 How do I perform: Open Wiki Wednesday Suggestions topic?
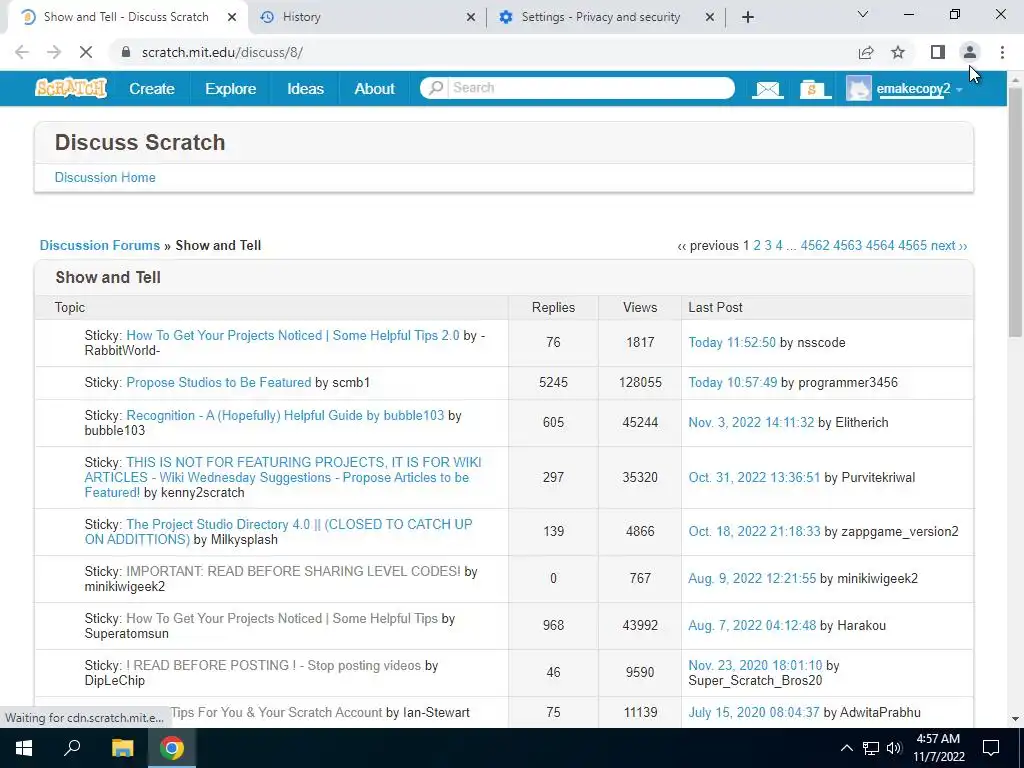[281, 477]
